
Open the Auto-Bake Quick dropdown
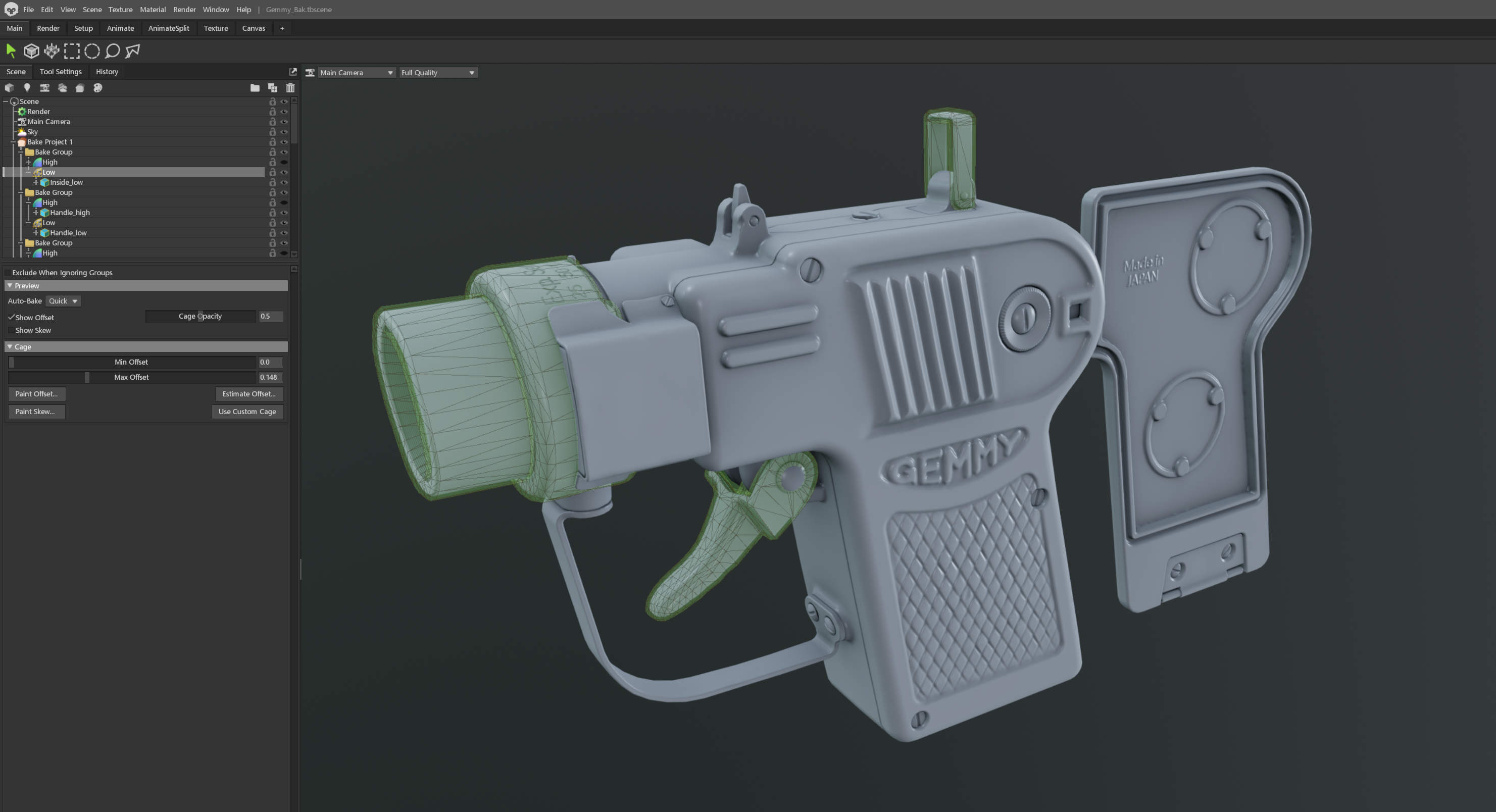[63, 301]
